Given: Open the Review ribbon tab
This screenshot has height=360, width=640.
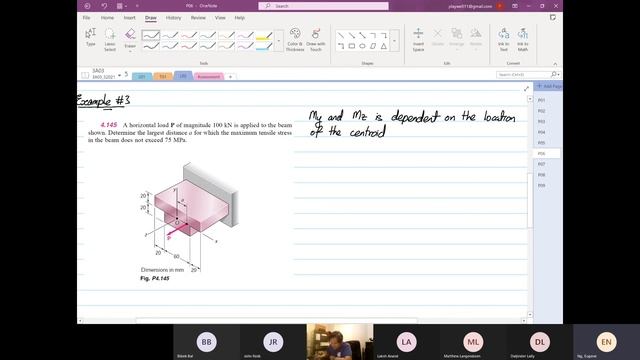Looking at the screenshot, I should pyautogui.click(x=198, y=18).
